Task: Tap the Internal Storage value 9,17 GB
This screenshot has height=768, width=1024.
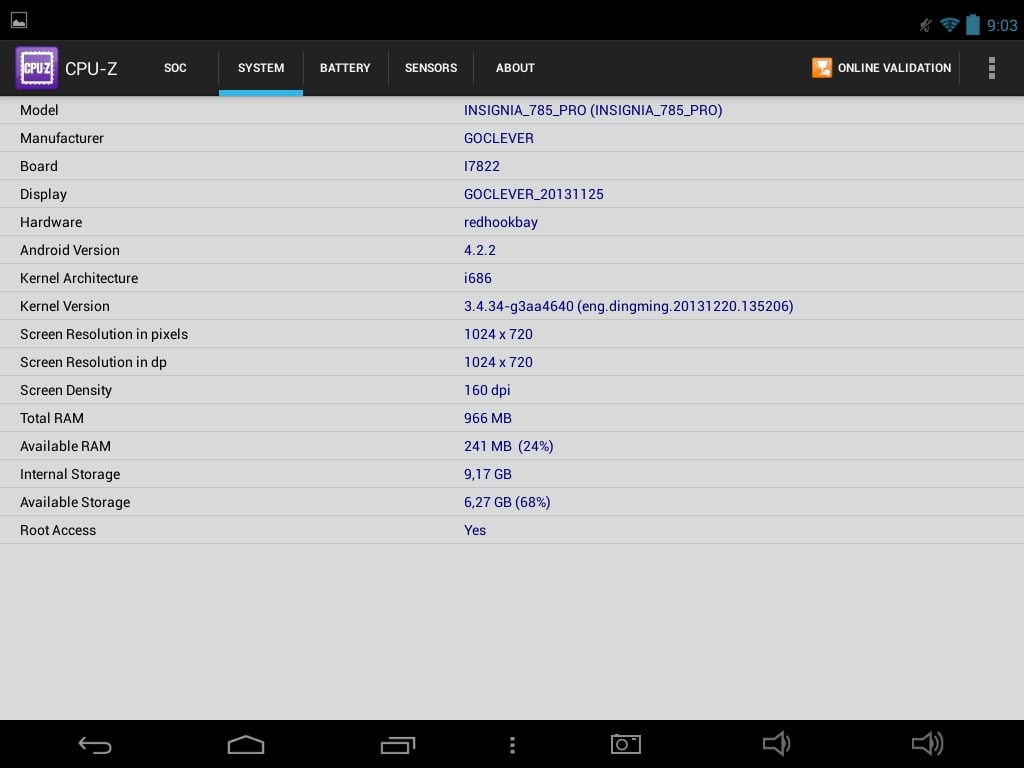Action: coord(488,475)
